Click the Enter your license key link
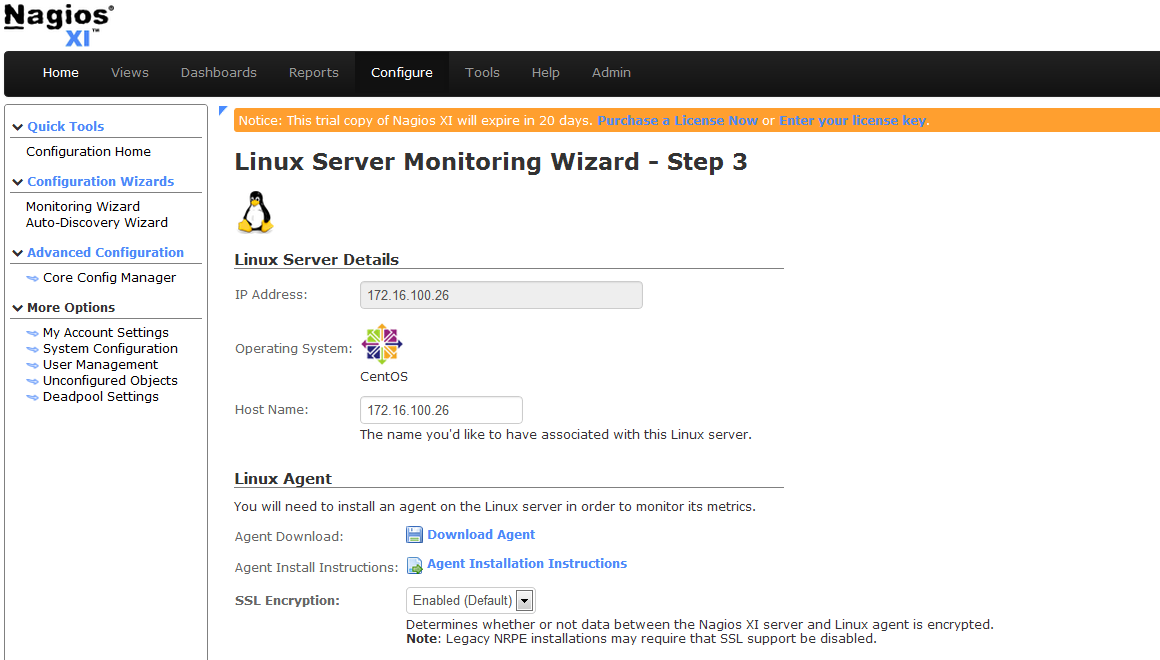 coord(852,121)
